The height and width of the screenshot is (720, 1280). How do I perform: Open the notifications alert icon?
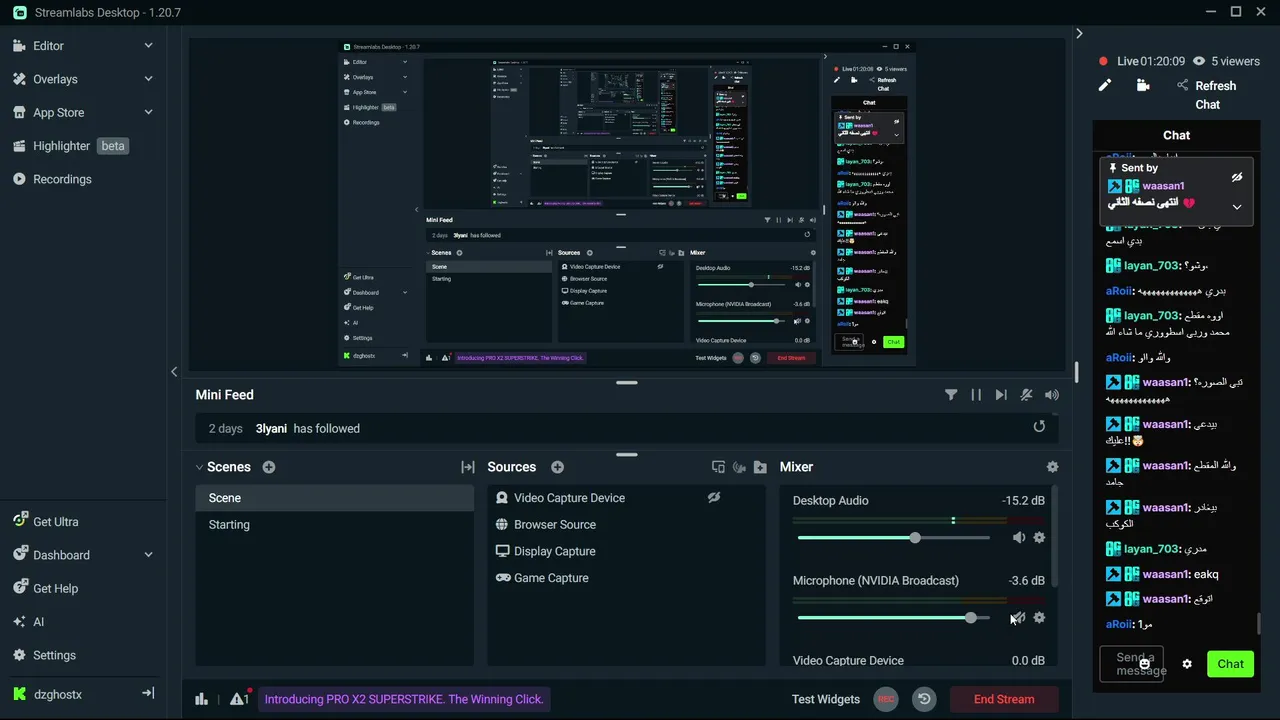point(239,699)
